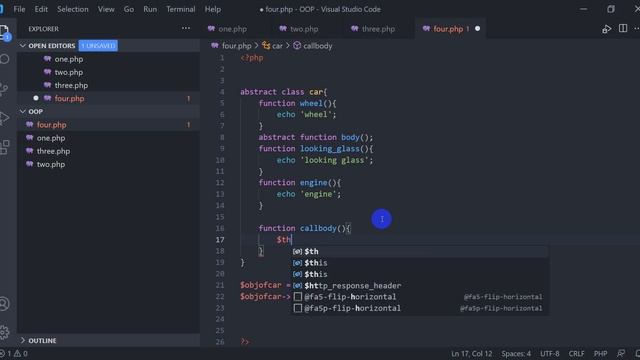This screenshot has width=640, height=360.
Task: Open the Selection menu
Action: pyautogui.click(x=73, y=9)
